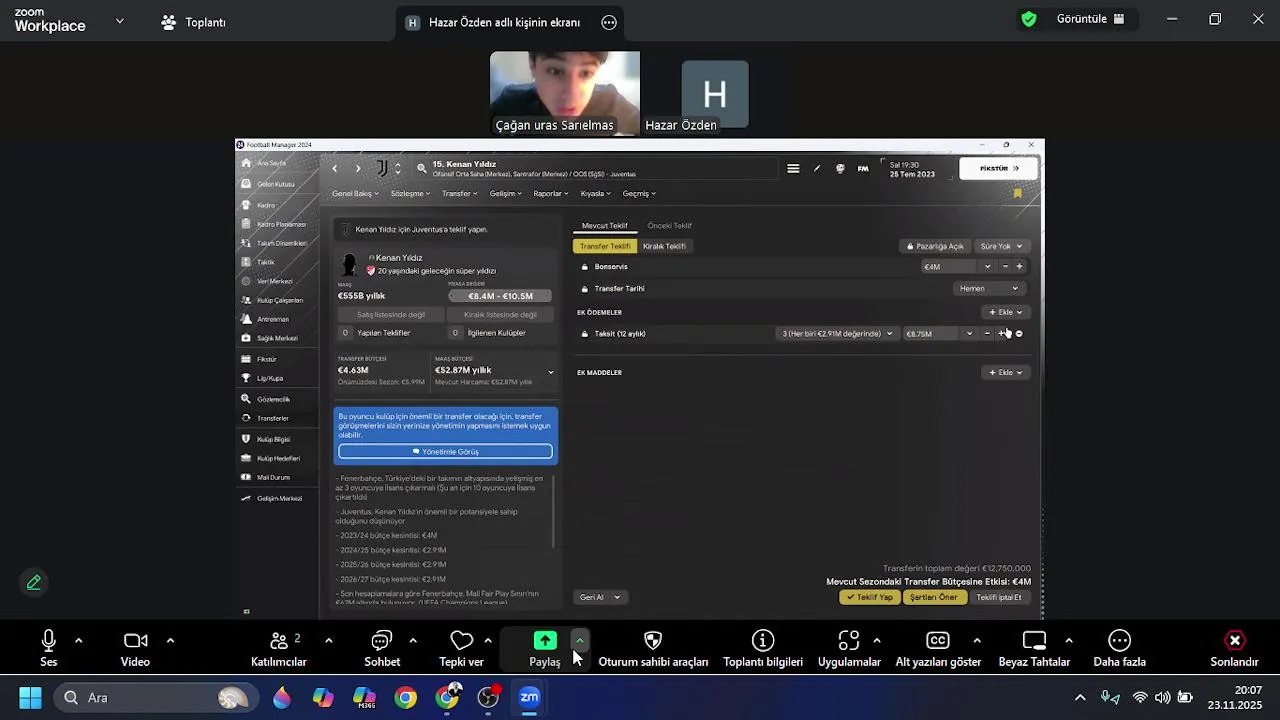This screenshot has width=1280, height=720.
Task: Click Teklif Yap button
Action: tap(869, 597)
